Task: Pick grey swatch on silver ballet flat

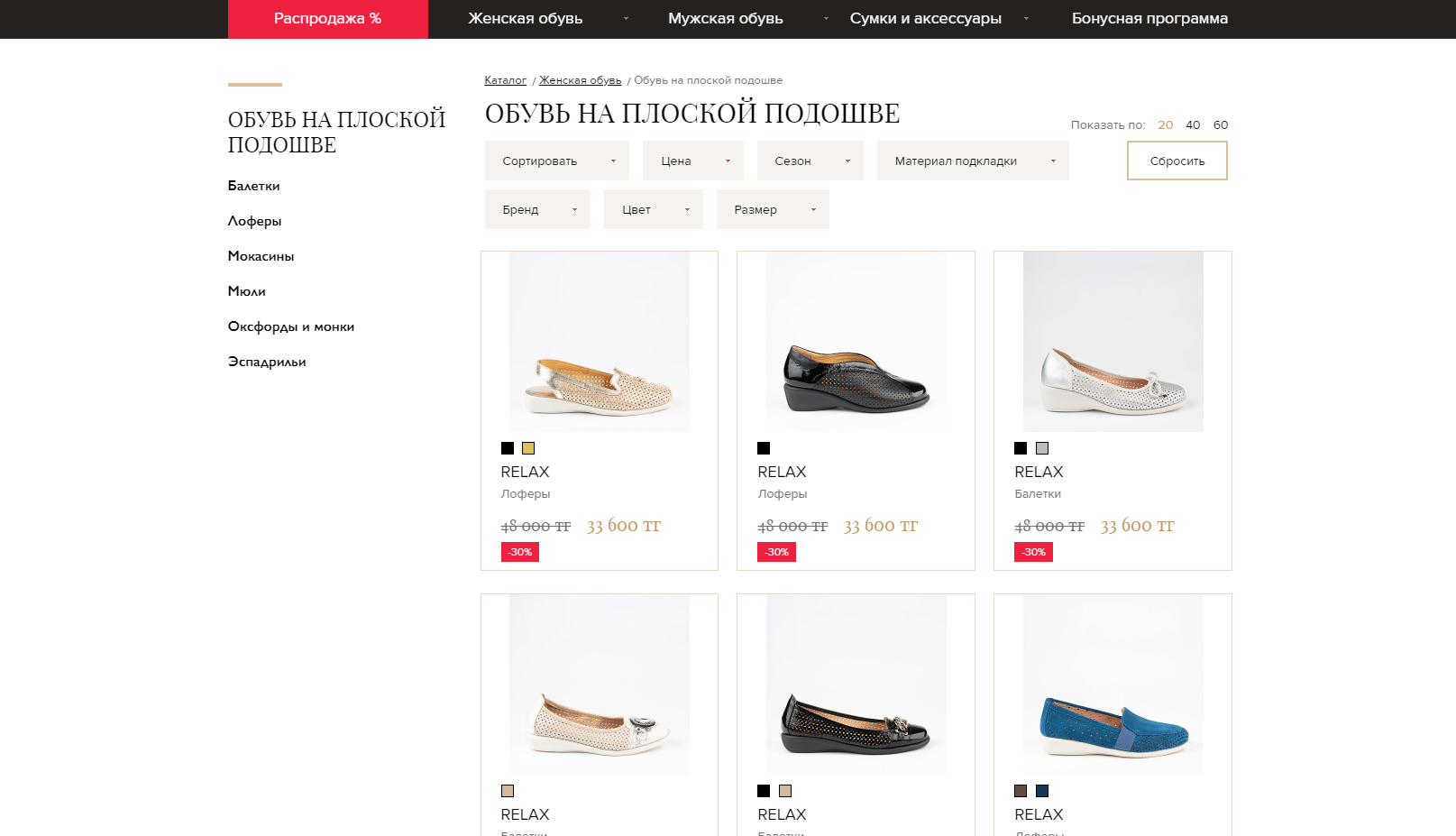Action: pyautogui.click(x=1042, y=448)
